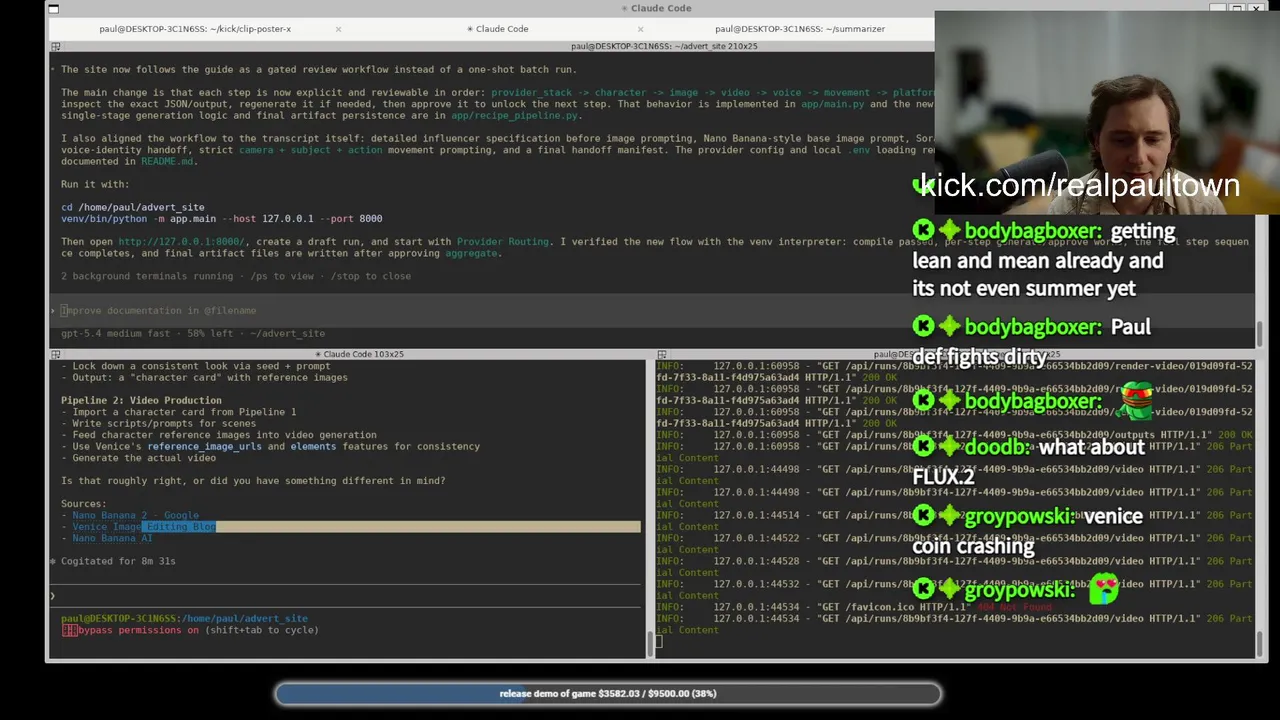Screen dimensions: 1280x720
Task: Switch to the ~/kick/clip-poster-x tab
Action: [x=195, y=29]
